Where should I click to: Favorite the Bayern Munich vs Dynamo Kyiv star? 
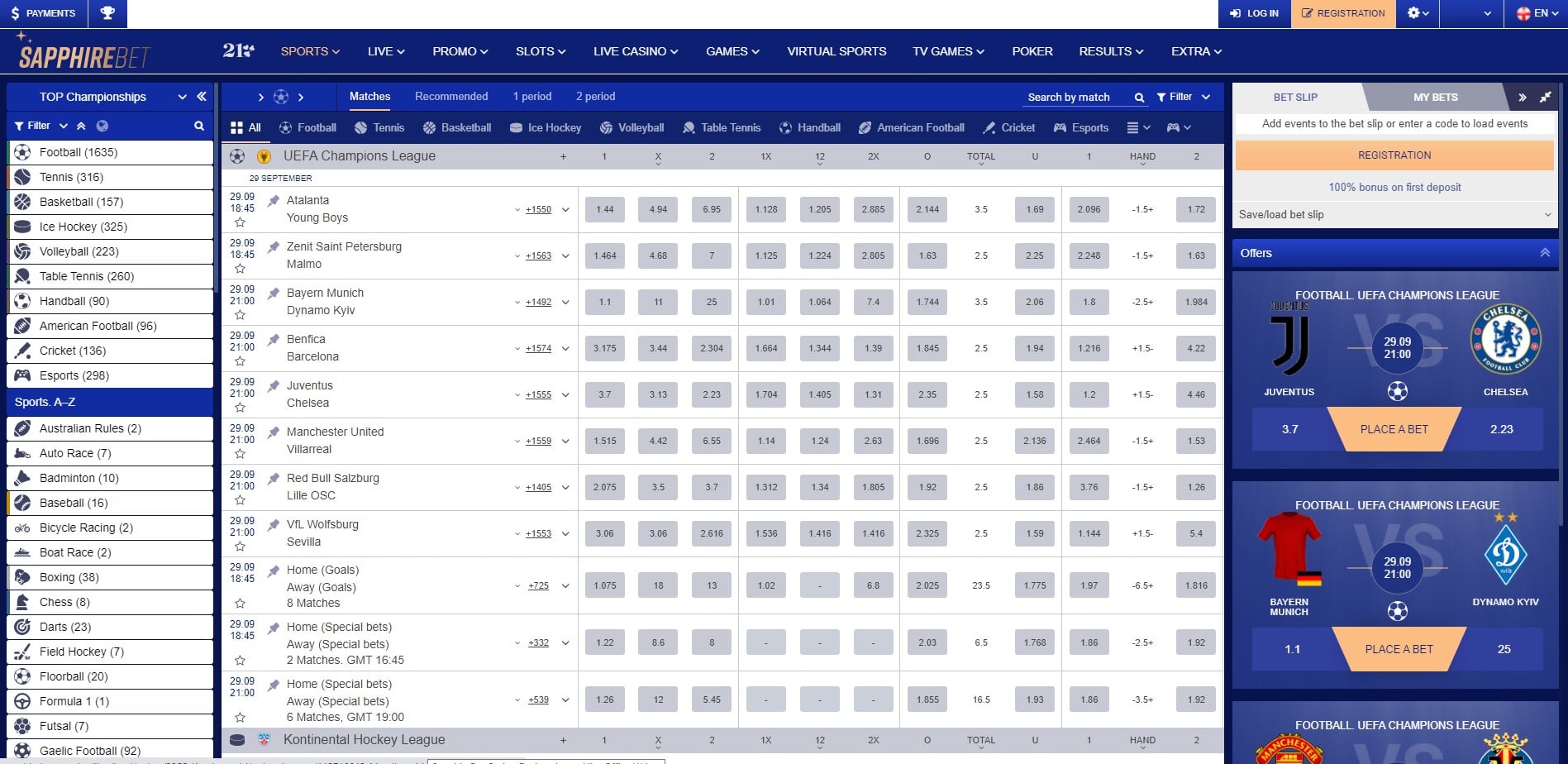point(240,315)
